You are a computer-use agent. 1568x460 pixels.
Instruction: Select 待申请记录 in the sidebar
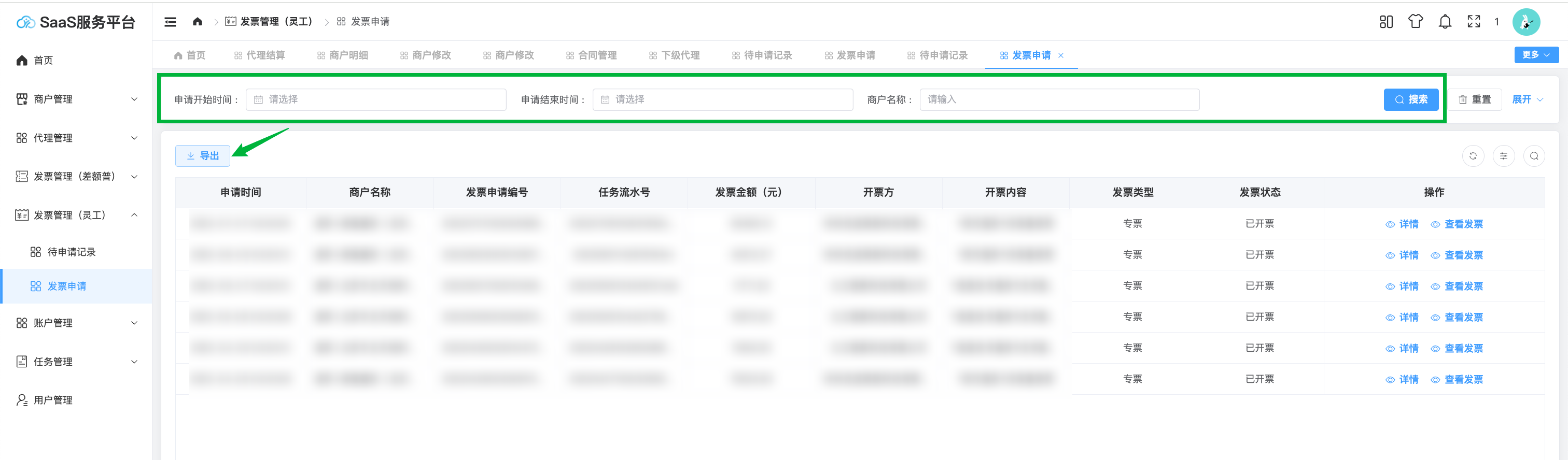pyautogui.click(x=71, y=252)
